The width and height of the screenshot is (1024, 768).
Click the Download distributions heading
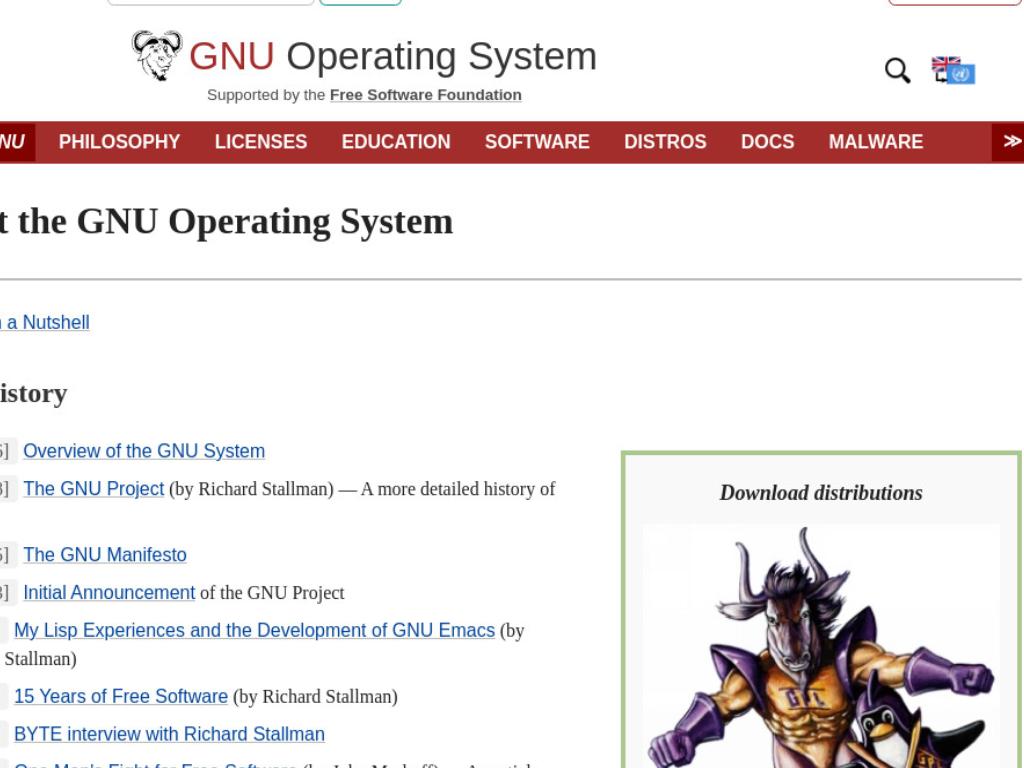click(x=821, y=493)
